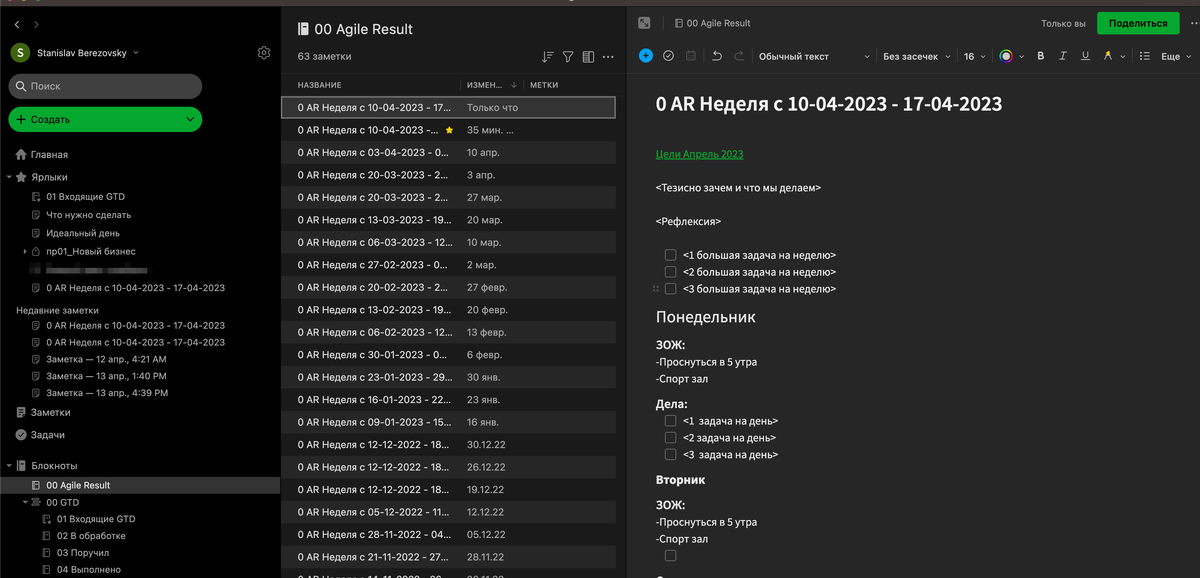Select the sort order icon above the note list

tap(549, 57)
